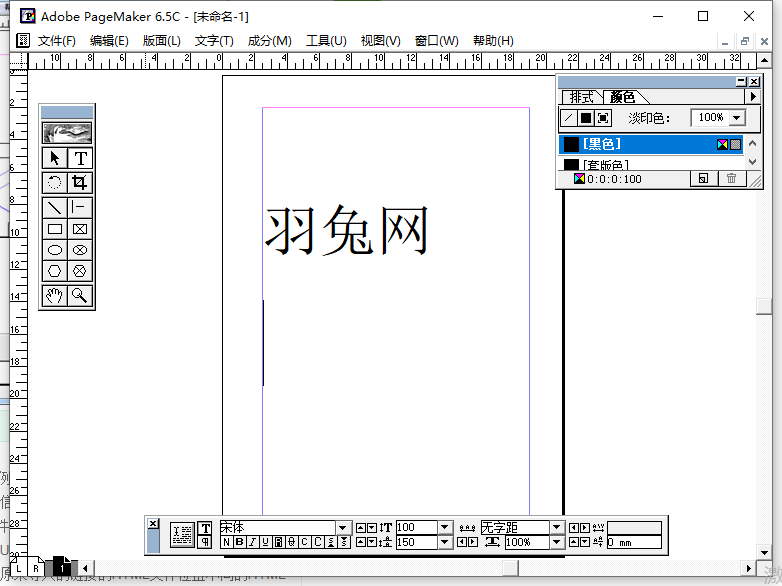Open the 文件(F) menu
The width and height of the screenshot is (782, 586).
pyautogui.click(x=57, y=41)
